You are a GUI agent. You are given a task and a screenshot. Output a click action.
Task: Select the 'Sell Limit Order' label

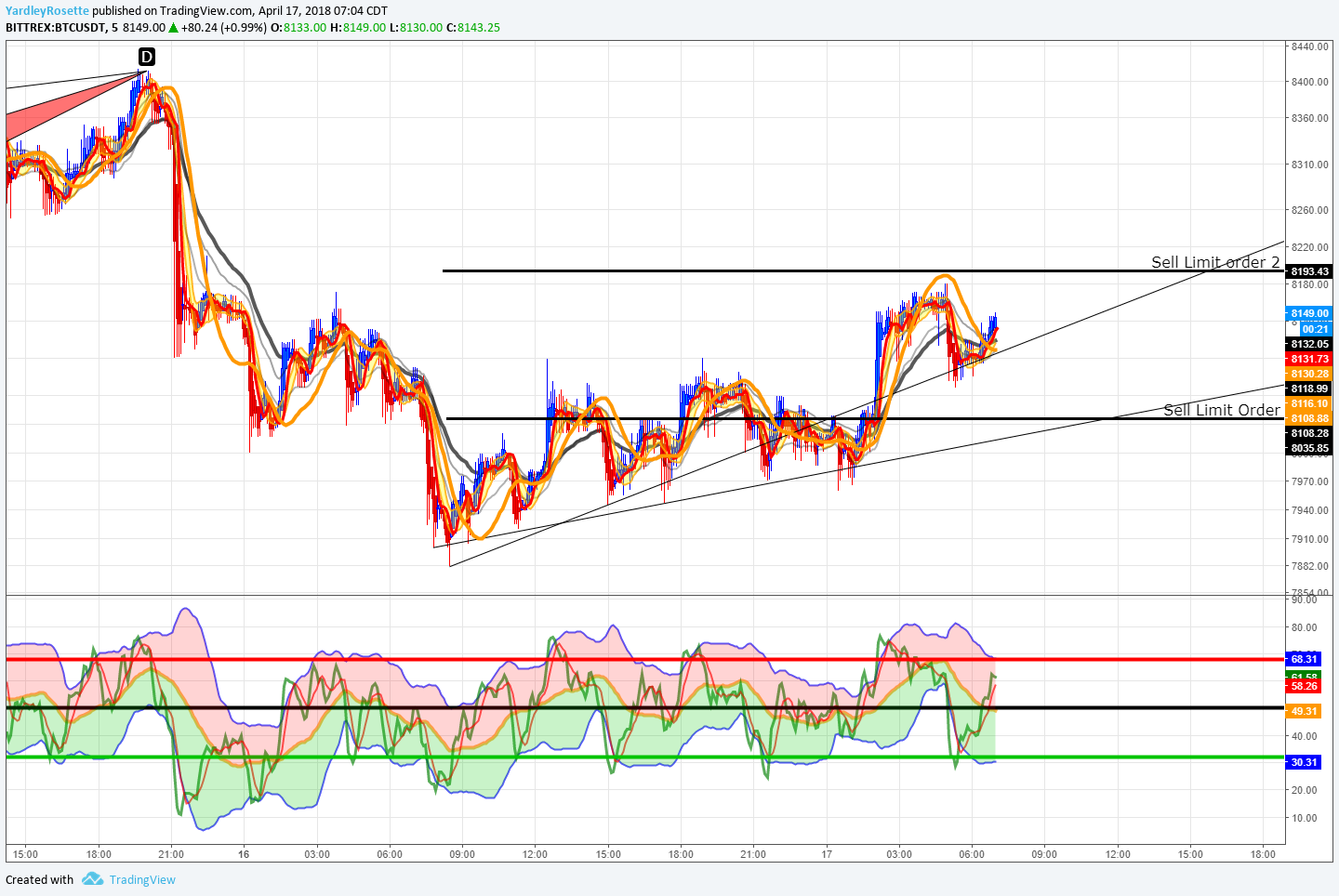tap(1222, 410)
